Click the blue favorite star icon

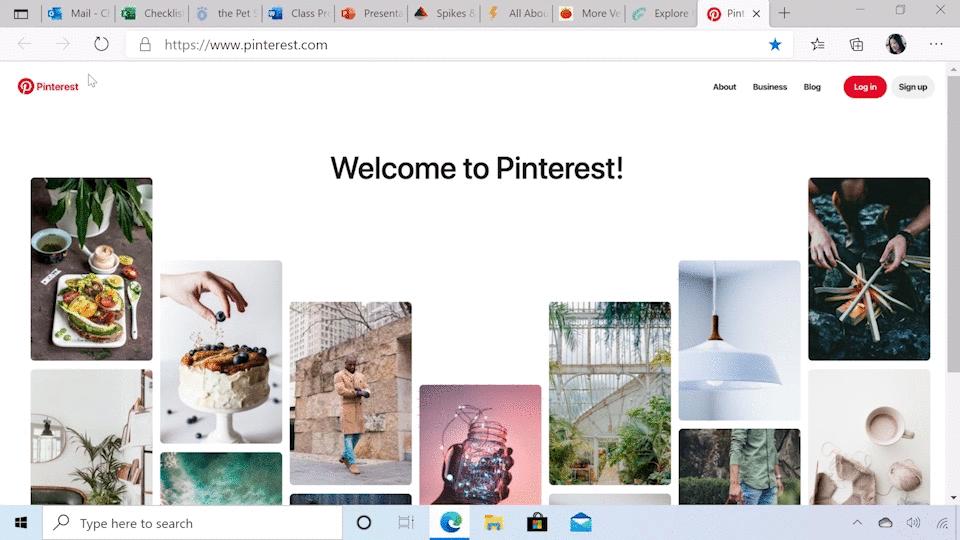click(x=775, y=44)
